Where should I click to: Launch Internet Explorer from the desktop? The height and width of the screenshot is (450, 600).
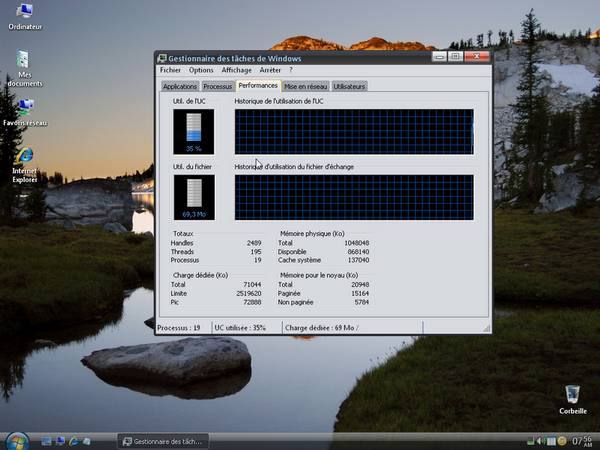(24, 165)
